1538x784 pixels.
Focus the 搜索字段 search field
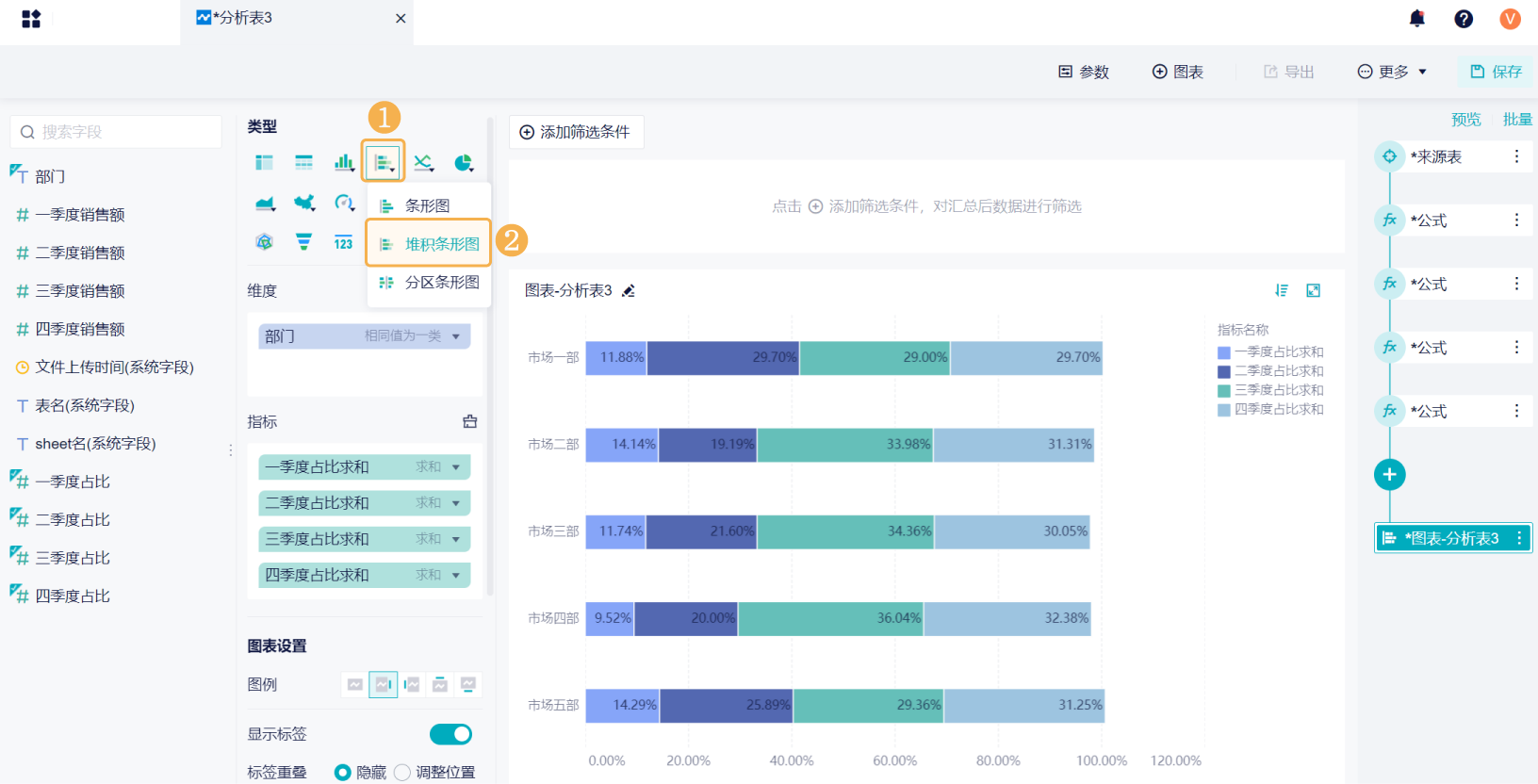coord(116,132)
